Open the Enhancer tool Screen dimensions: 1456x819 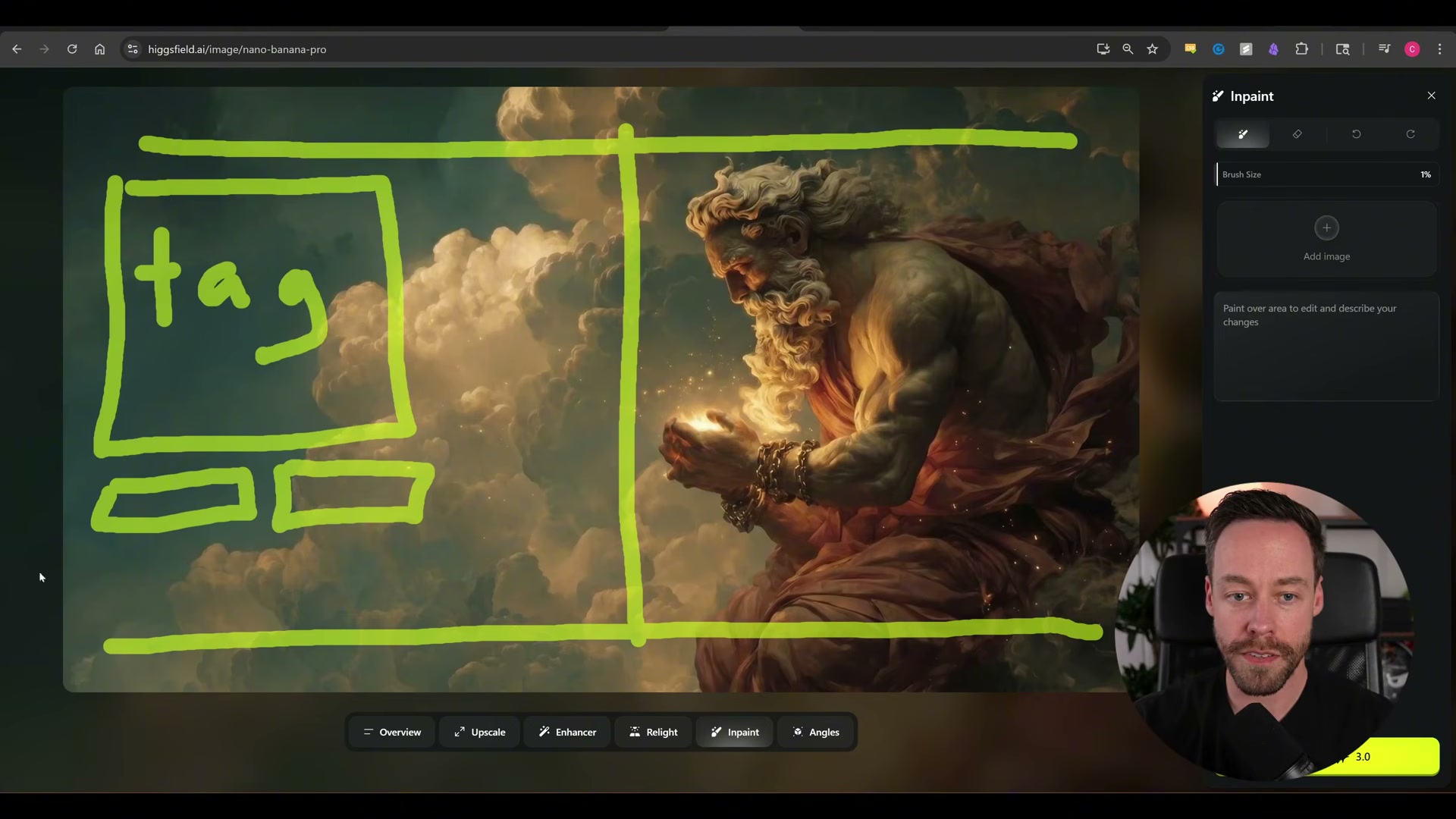(566, 732)
